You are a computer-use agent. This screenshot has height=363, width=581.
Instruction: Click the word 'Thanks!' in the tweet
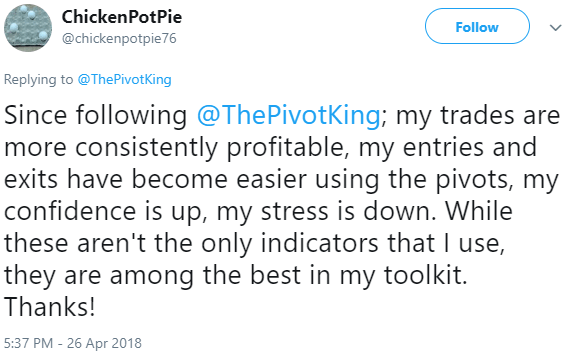click(50, 307)
